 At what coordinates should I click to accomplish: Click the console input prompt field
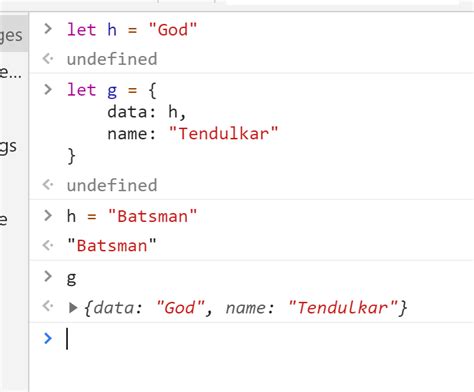coord(252,339)
